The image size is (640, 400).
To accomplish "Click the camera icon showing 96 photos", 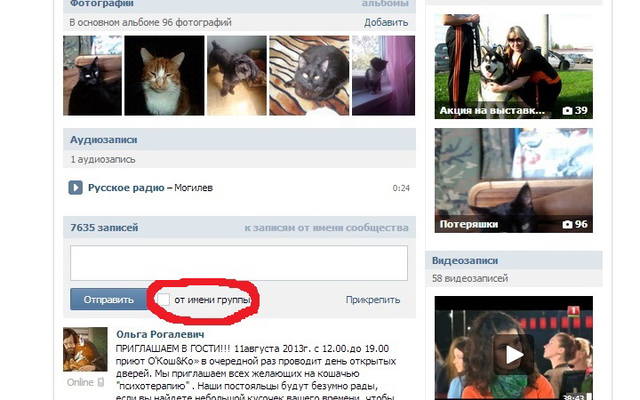I will pyautogui.click(x=567, y=224).
